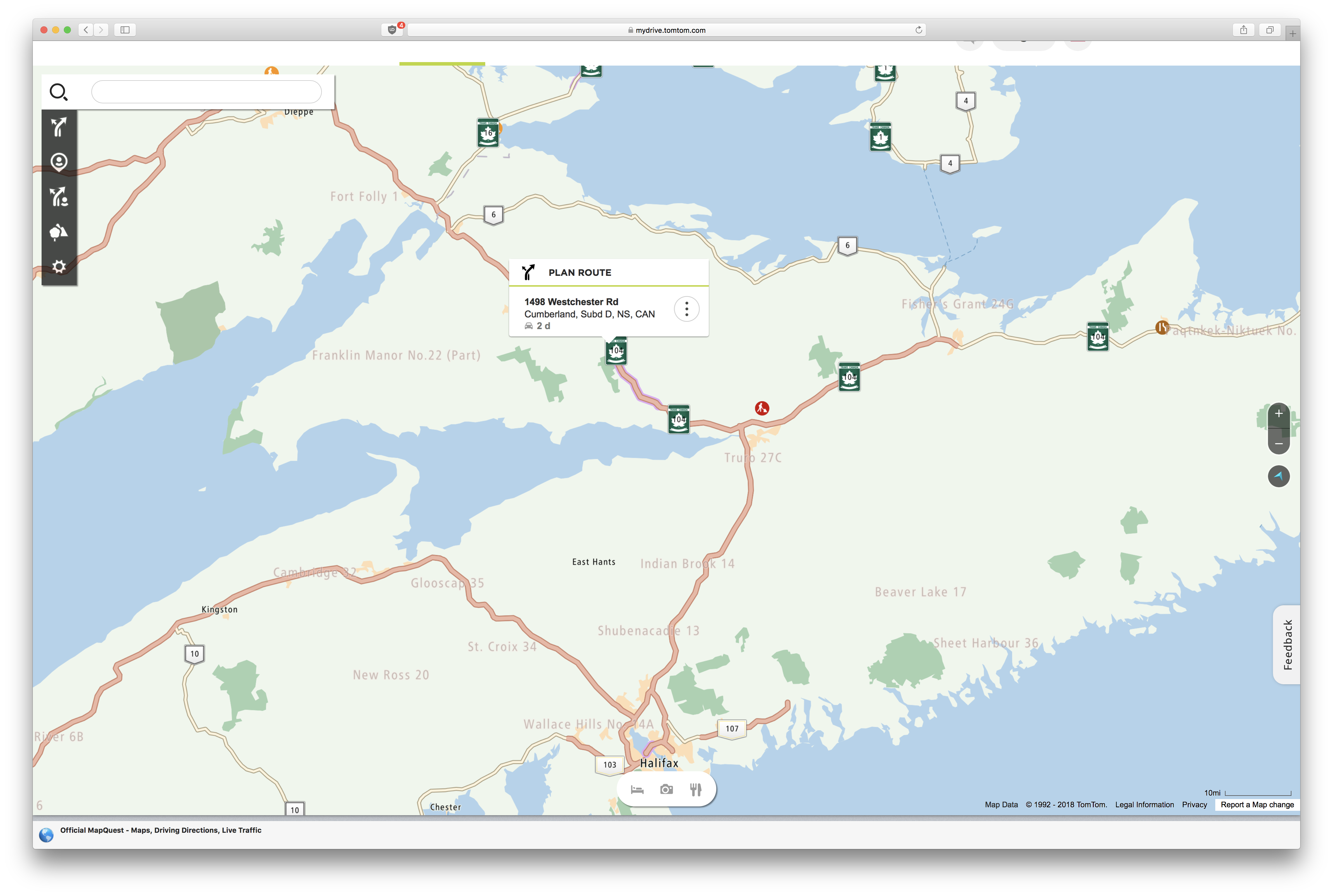Screen dimensions: 1333x896
Task: Toggle the traffic incidents sidebar icon
Action: (x=59, y=232)
